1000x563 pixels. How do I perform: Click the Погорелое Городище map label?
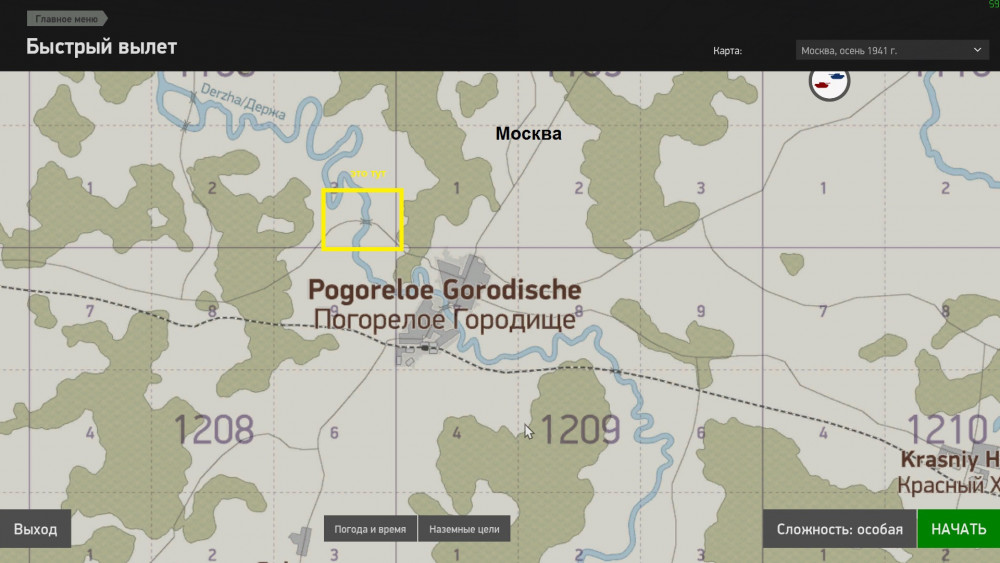tap(445, 319)
